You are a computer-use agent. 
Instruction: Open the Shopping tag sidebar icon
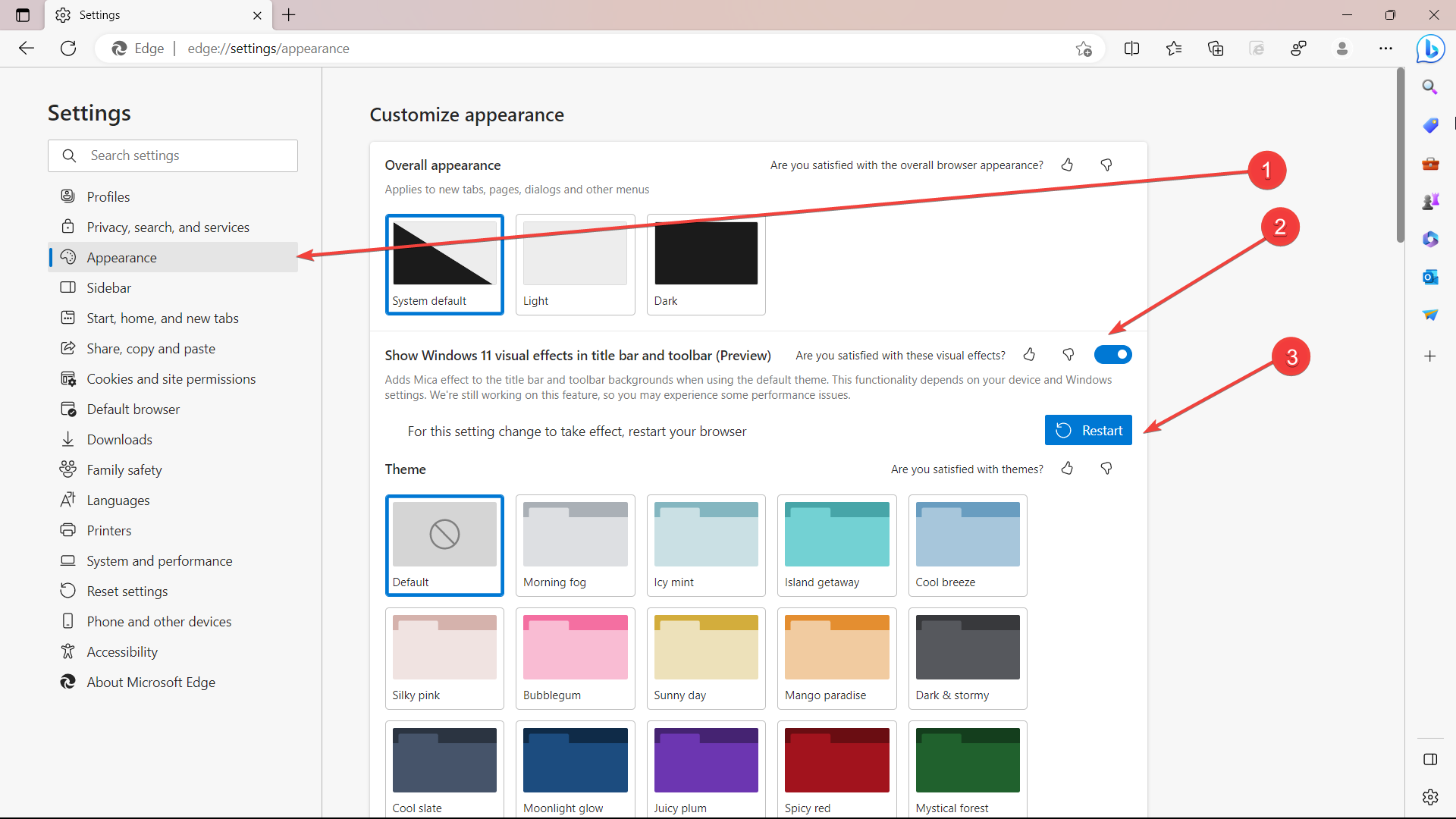tap(1430, 125)
